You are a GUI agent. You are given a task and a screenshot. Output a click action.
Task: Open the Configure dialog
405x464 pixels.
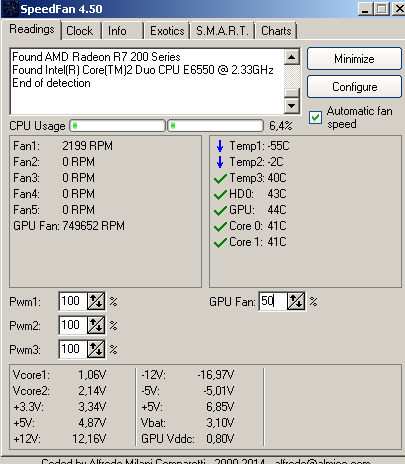[354, 87]
